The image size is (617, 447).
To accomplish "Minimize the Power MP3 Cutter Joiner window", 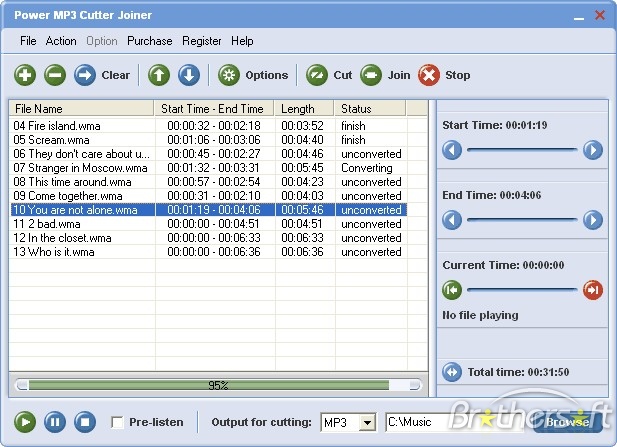I will (x=578, y=16).
